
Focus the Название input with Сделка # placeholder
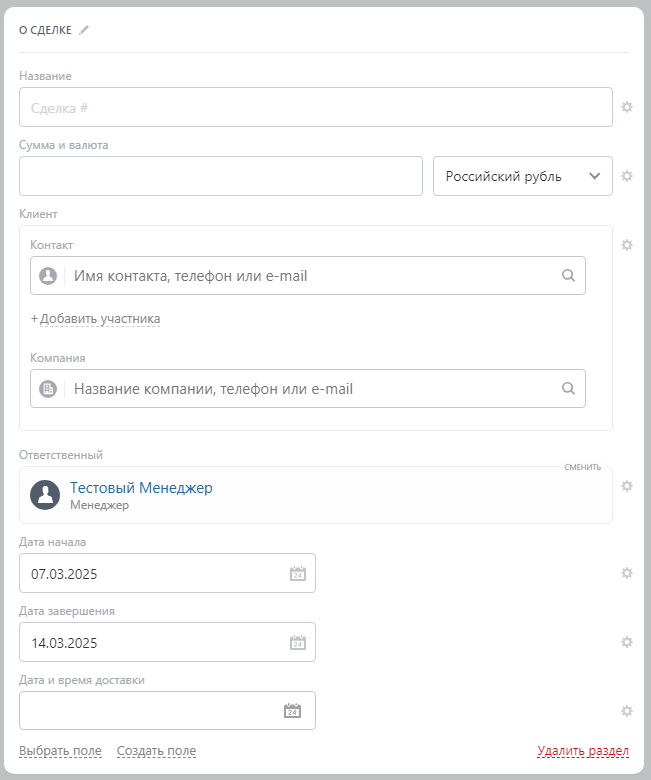(315, 107)
